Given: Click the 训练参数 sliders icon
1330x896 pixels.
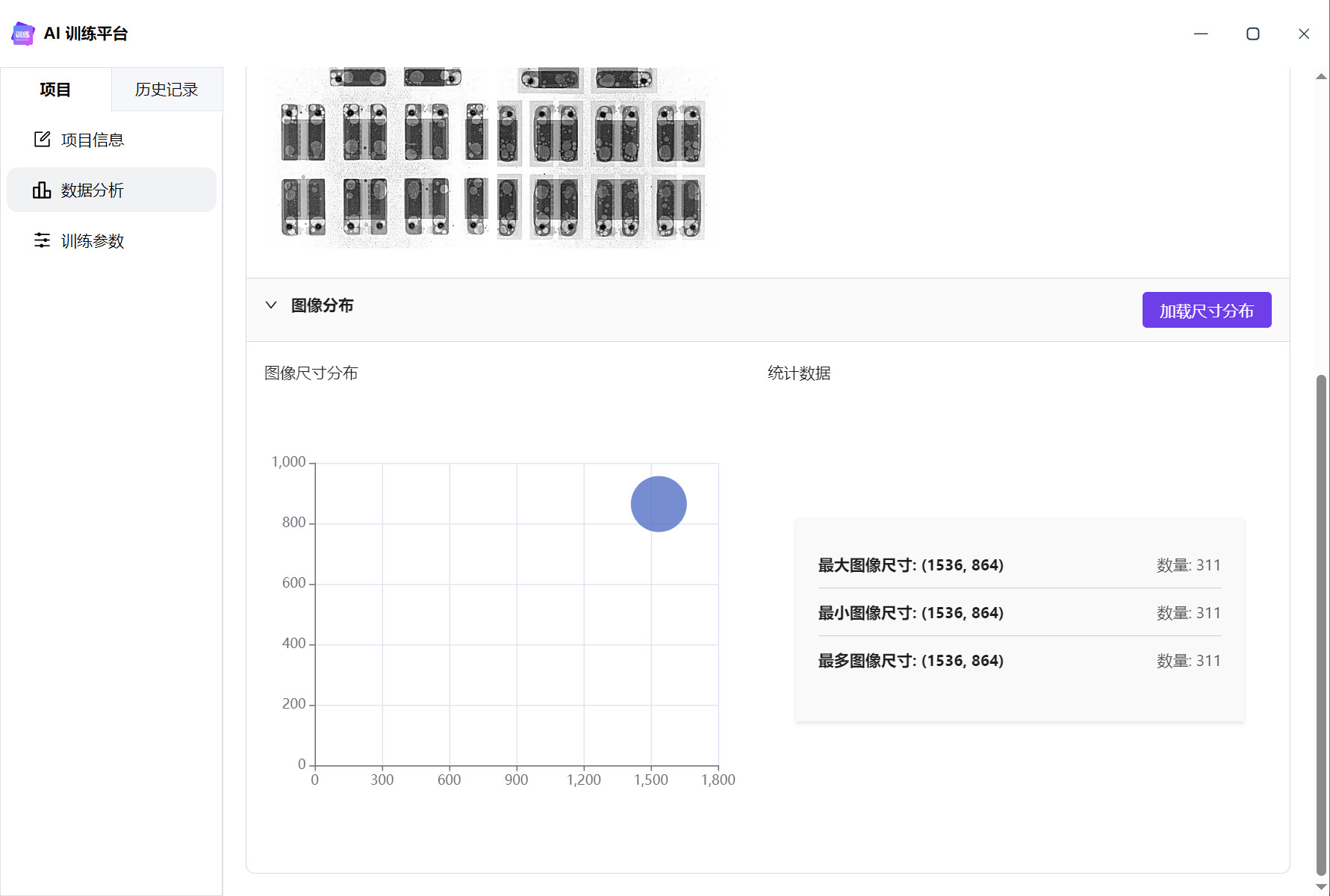Looking at the screenshot, I should click(x=42, y=240).
